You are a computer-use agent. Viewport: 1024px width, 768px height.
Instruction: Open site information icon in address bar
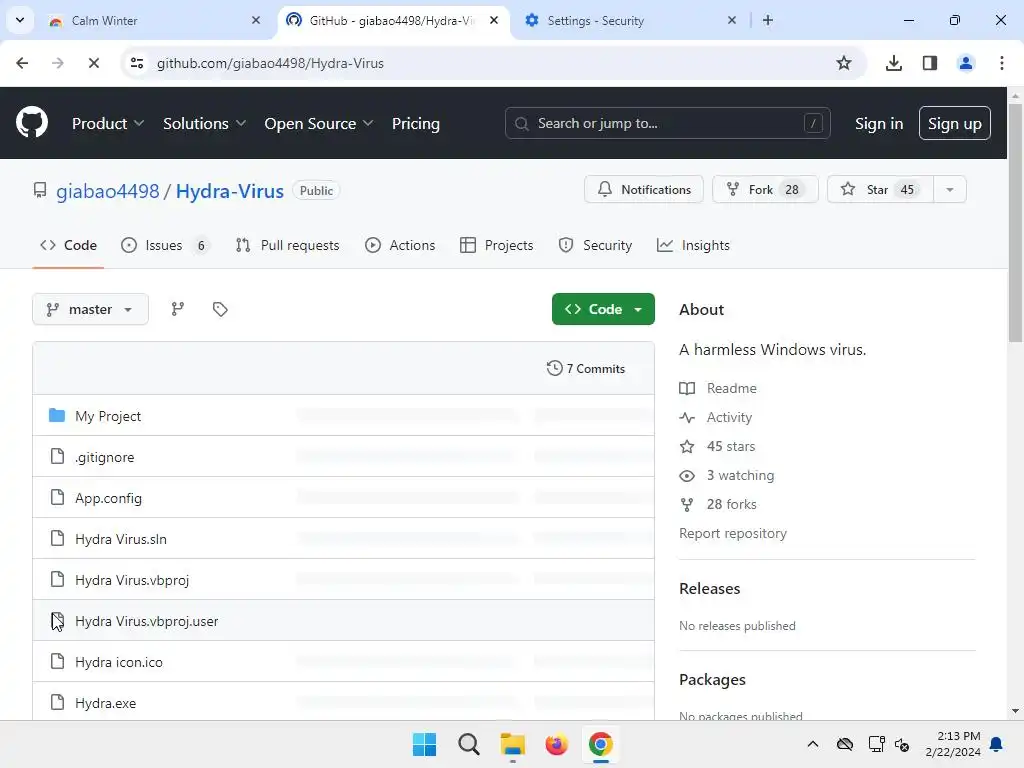click(137, 63)
